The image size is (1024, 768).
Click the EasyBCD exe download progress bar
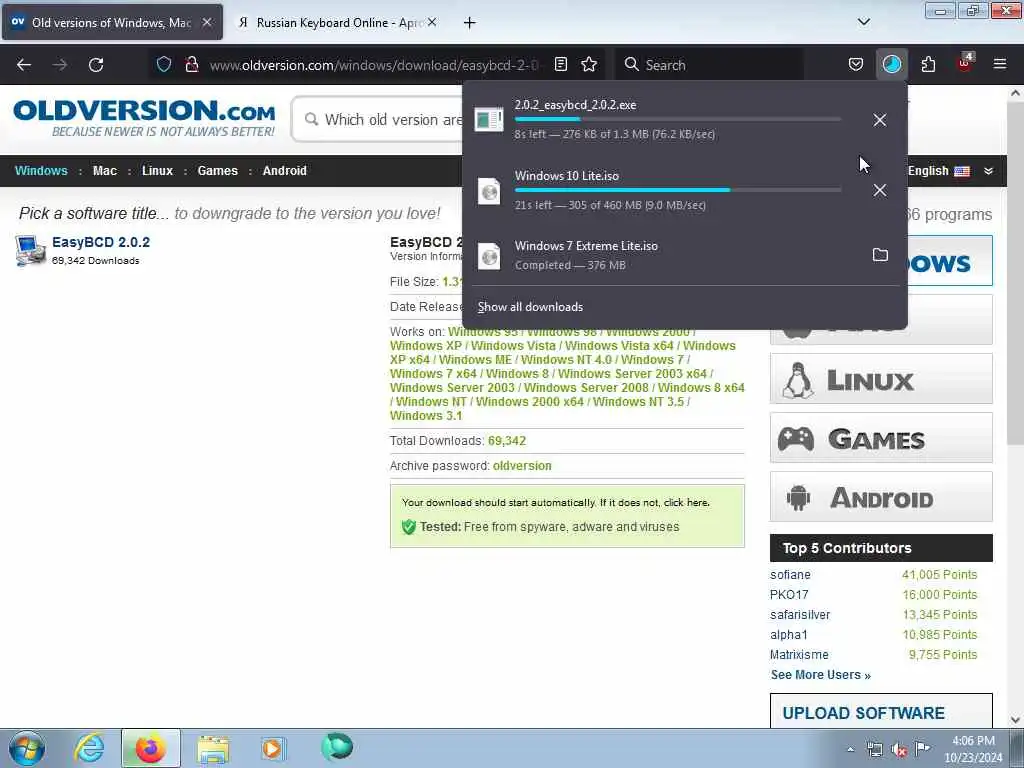click(678, 120)
